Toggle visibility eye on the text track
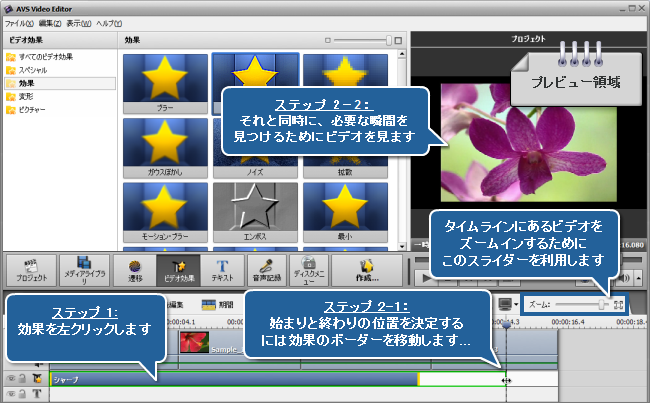 (11, 394)
